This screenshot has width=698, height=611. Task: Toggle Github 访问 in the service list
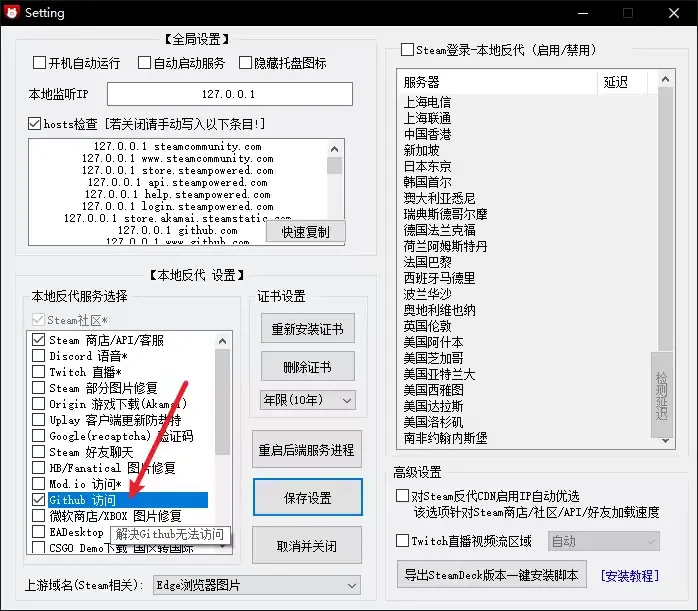[x=39, y=499]
